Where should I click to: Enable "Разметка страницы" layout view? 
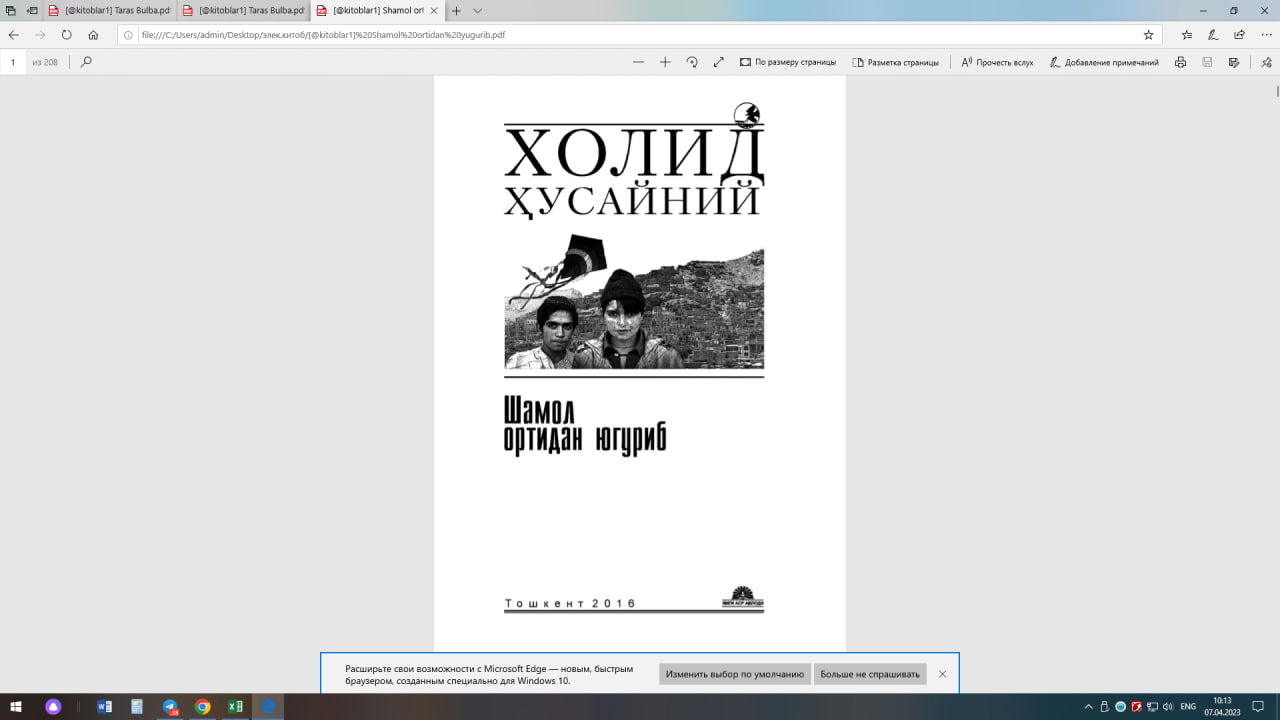897,61
